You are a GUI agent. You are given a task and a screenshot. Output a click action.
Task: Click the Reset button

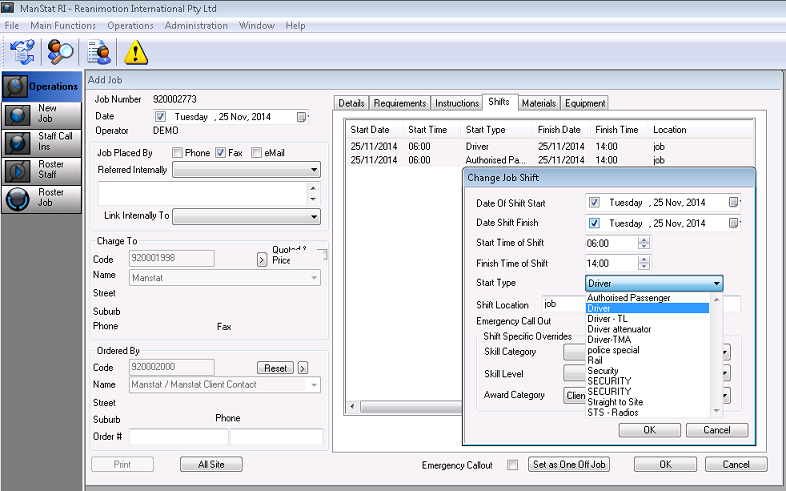click(275, 368)
